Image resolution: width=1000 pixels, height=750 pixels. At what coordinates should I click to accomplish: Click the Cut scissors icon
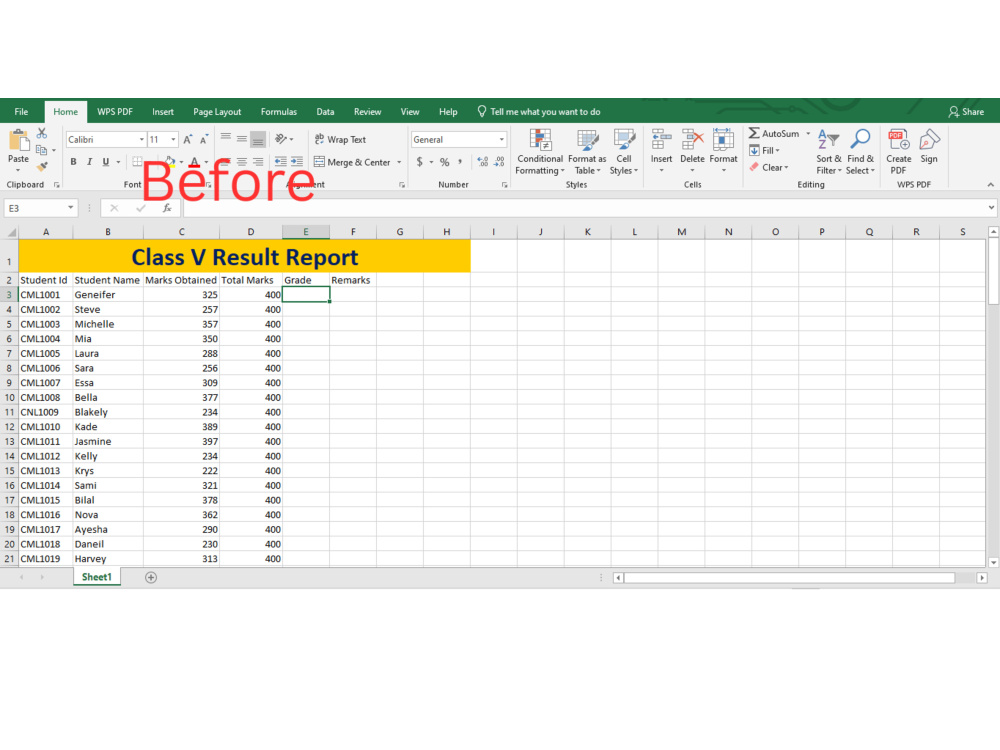point(42,133)
